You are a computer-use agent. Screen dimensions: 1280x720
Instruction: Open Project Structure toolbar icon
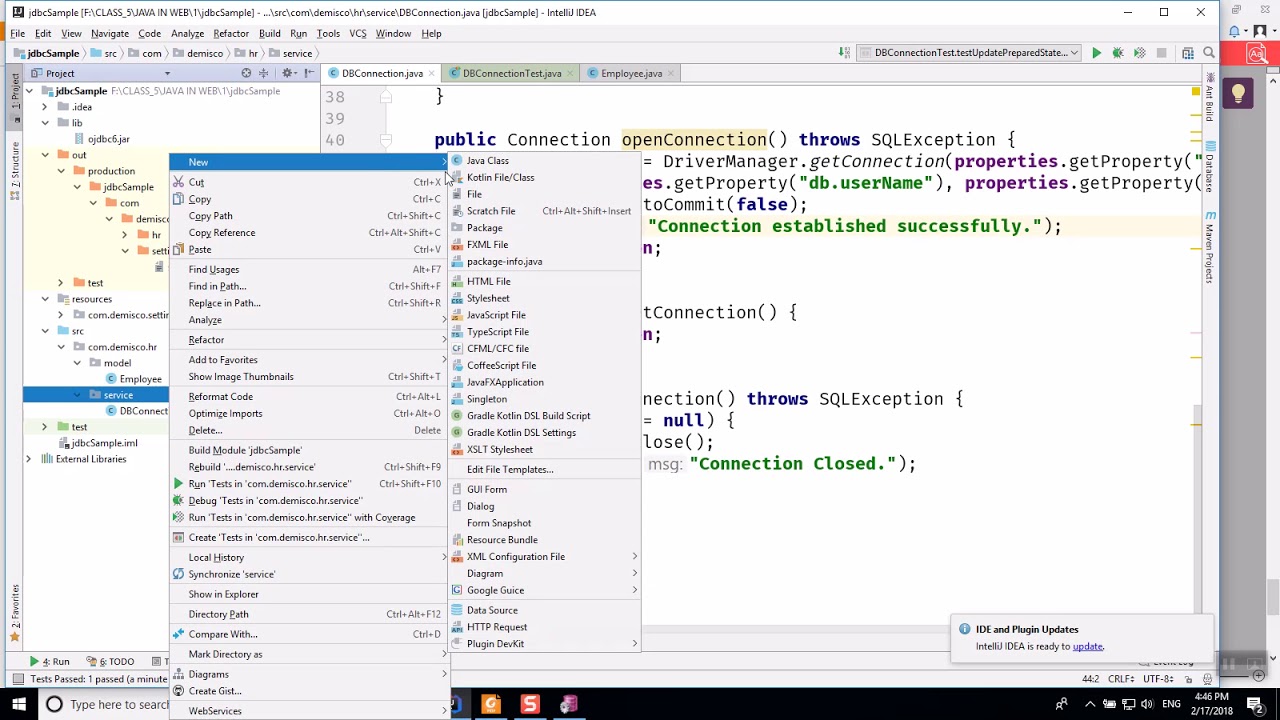pos(1187,53)
